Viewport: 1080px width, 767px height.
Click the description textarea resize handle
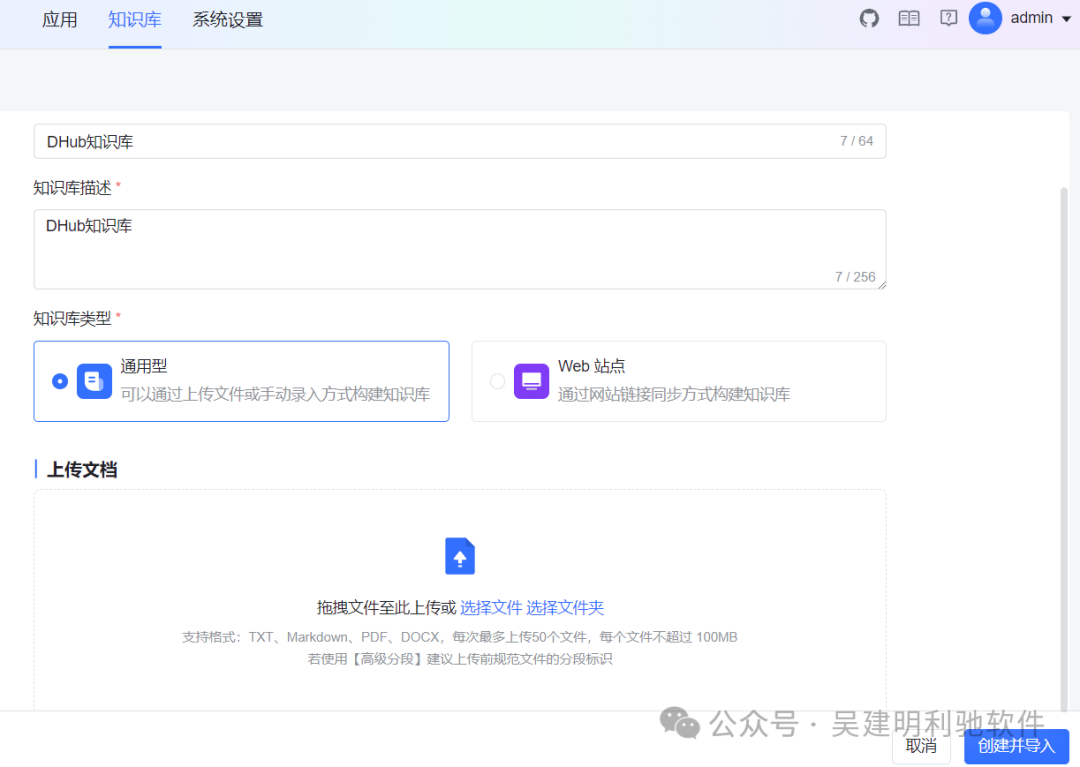pos(882,285)
